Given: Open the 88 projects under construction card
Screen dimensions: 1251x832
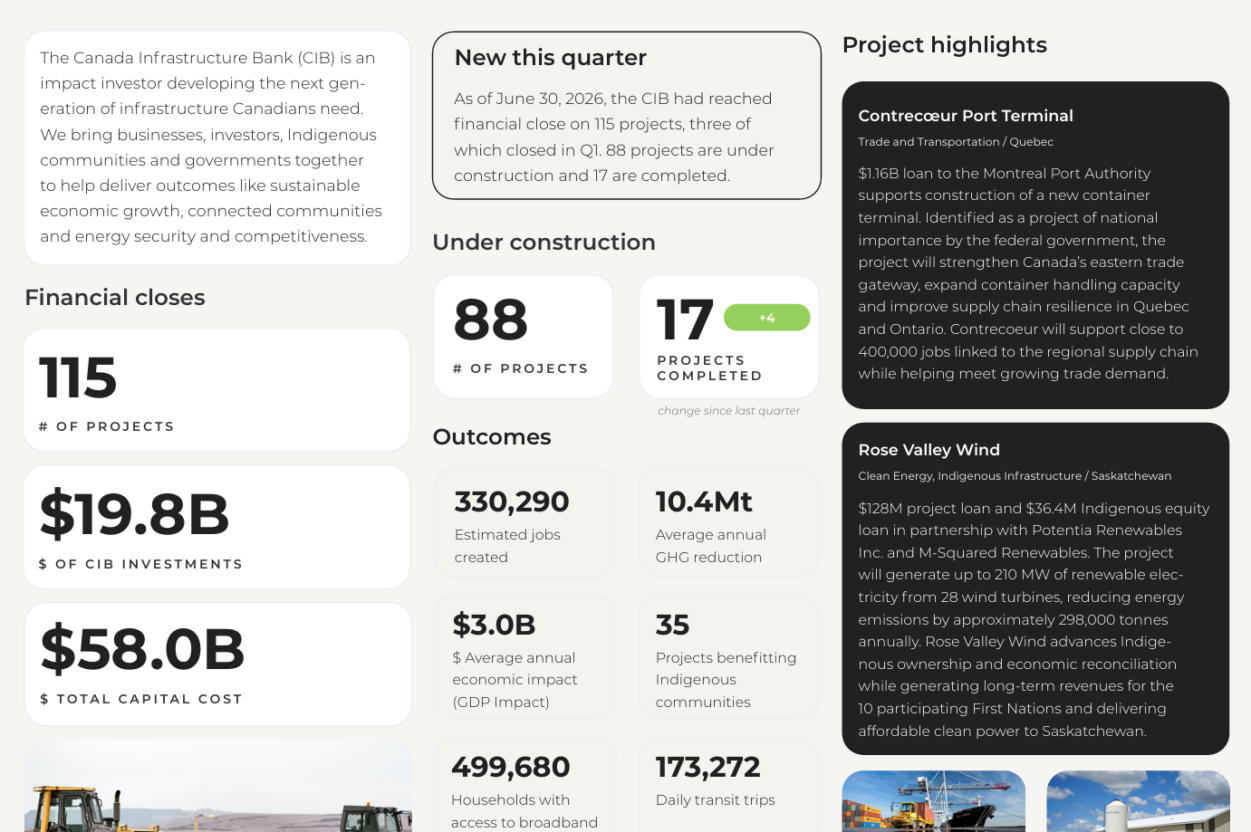Looking at the screenshot, I should pyautogui.click(x=523, y=337).
